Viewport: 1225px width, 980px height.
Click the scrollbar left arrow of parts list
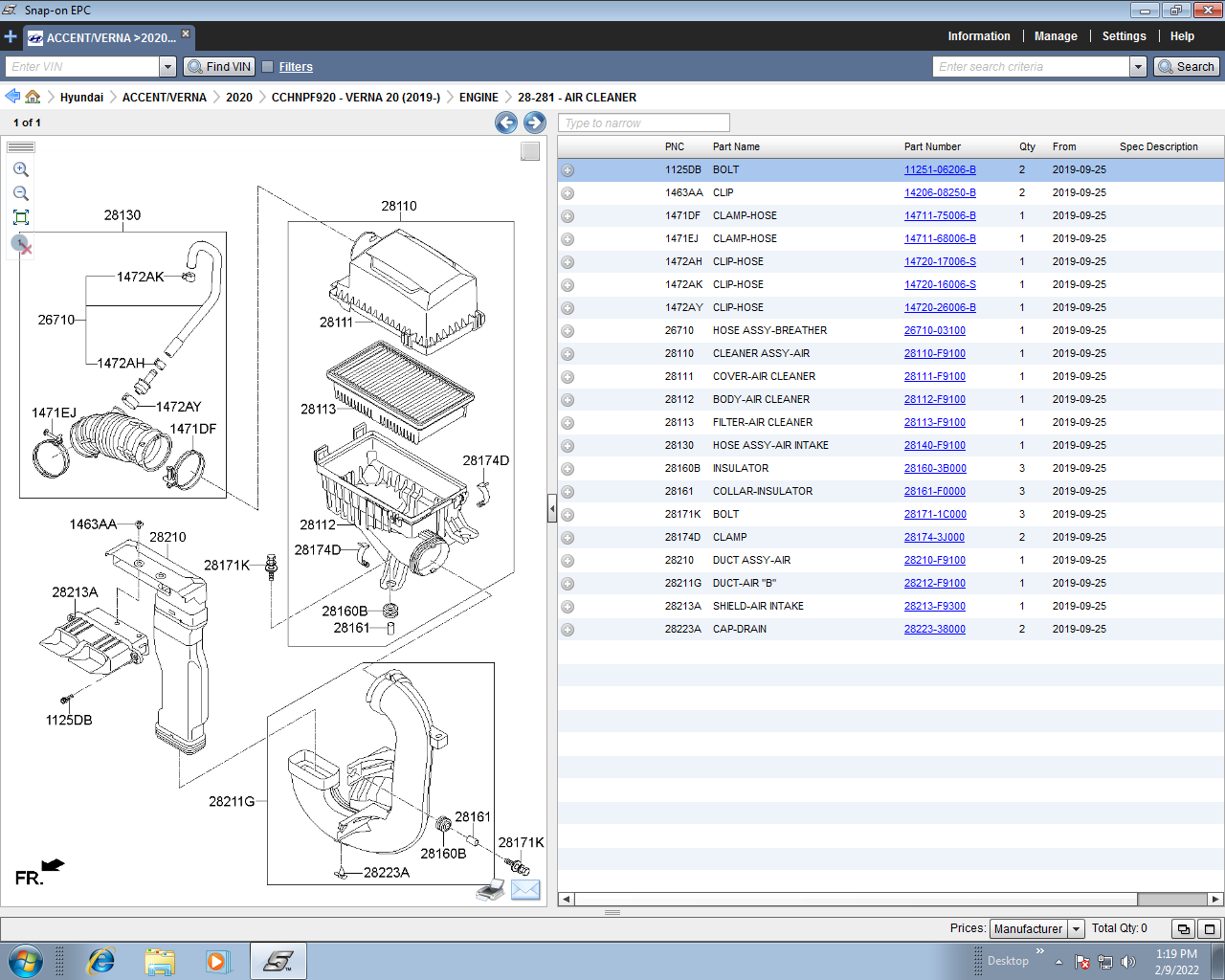(x=567, y=900)
